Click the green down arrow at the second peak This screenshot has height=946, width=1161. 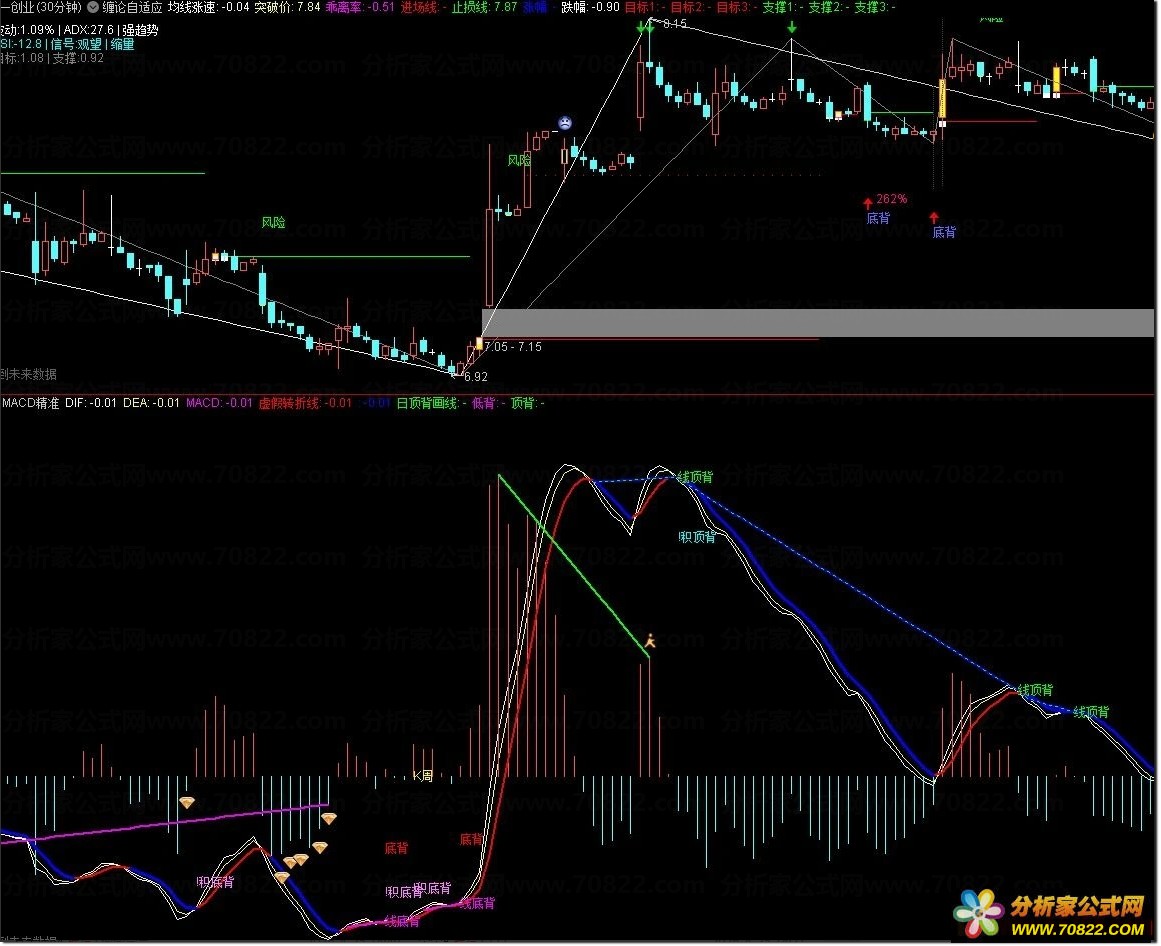[792, 28]
